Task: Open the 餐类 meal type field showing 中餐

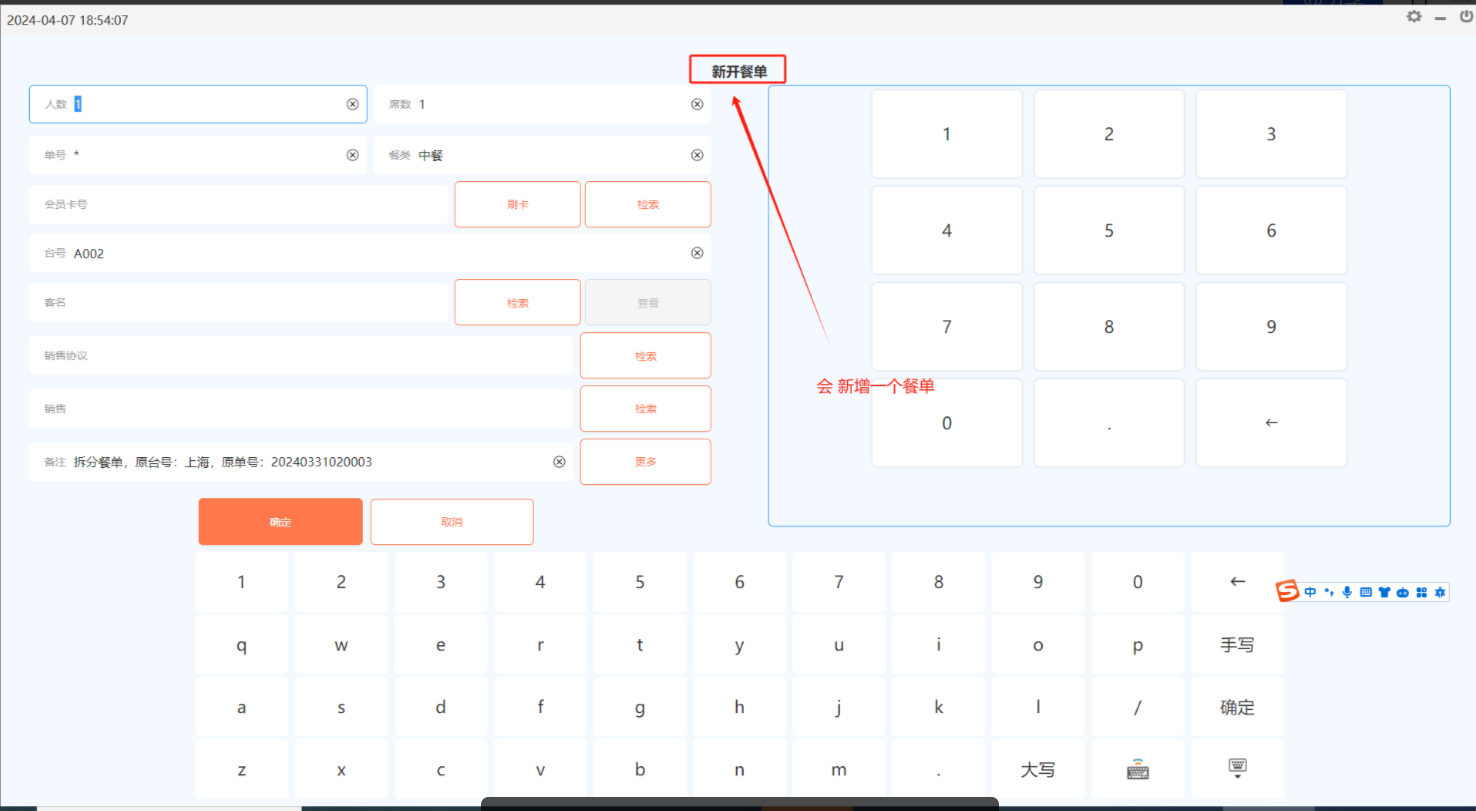Action: (x=540, y=155)
